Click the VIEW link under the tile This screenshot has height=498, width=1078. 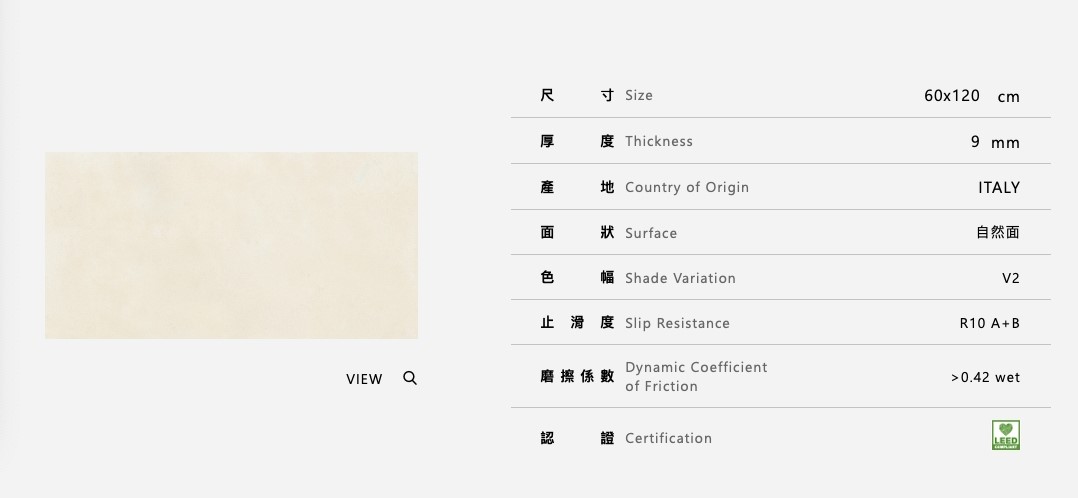pyautogui.click(x=364, y=379)
